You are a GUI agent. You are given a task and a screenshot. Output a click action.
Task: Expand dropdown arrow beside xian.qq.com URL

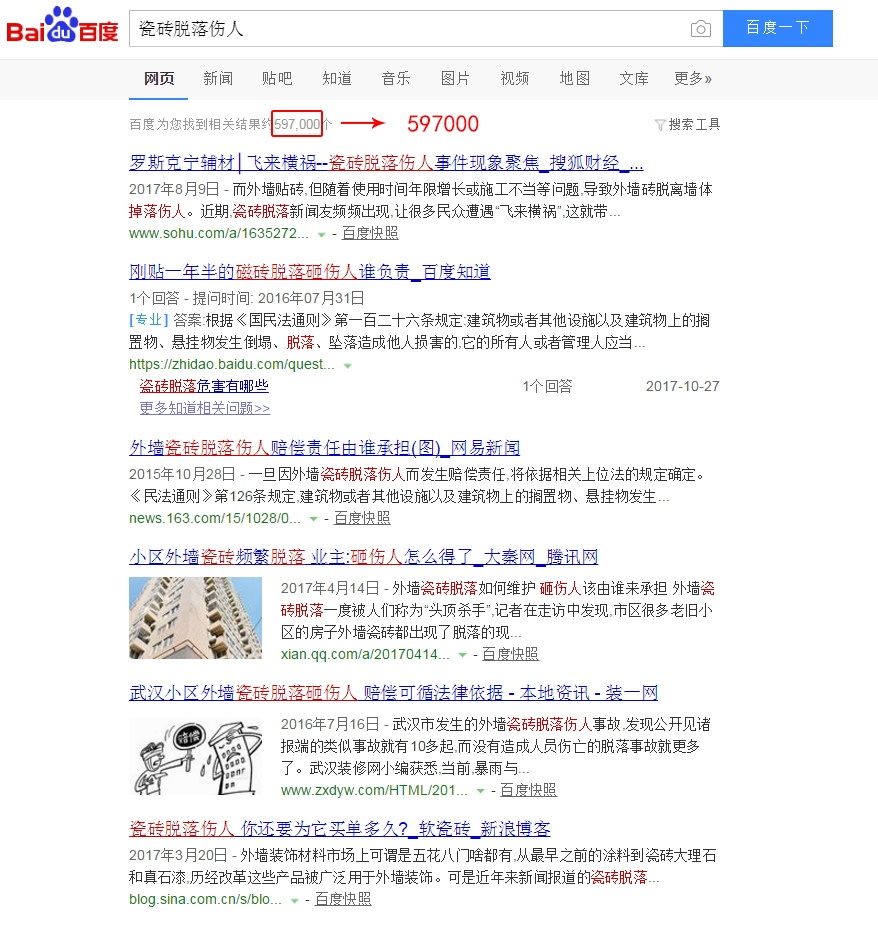point(463,655)
